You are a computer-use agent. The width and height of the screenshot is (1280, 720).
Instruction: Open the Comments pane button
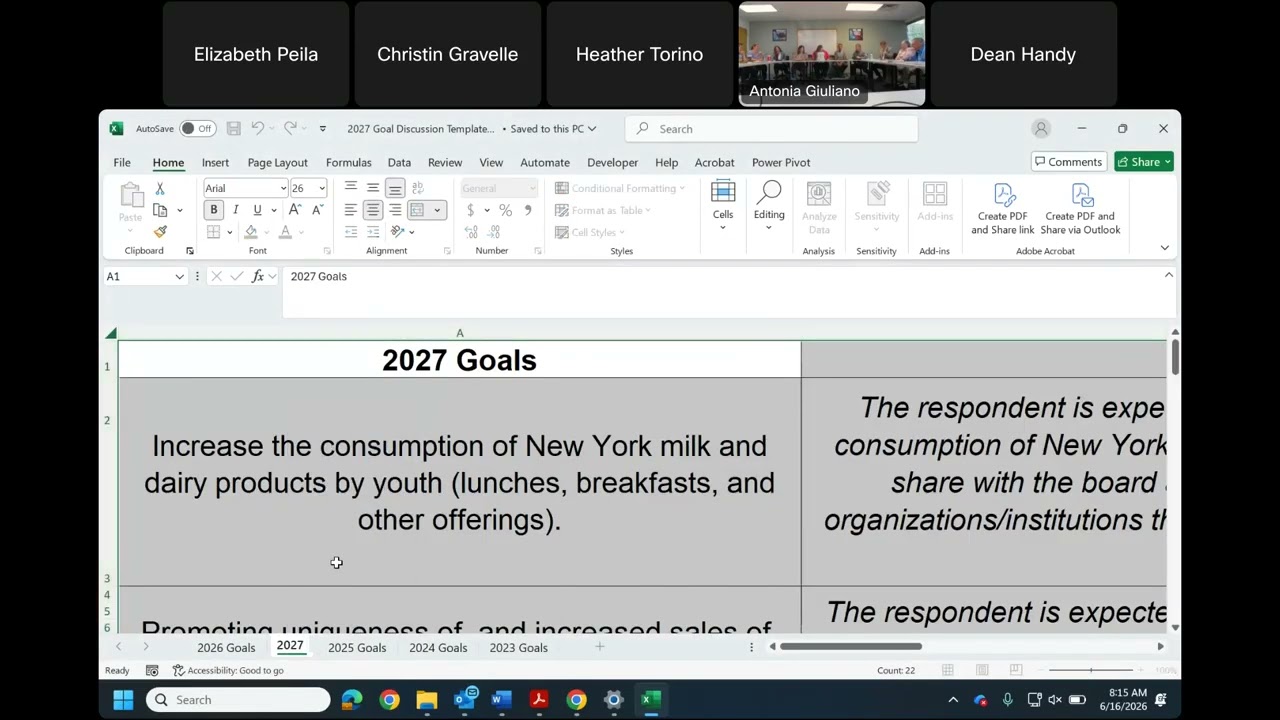(1068, 162)
